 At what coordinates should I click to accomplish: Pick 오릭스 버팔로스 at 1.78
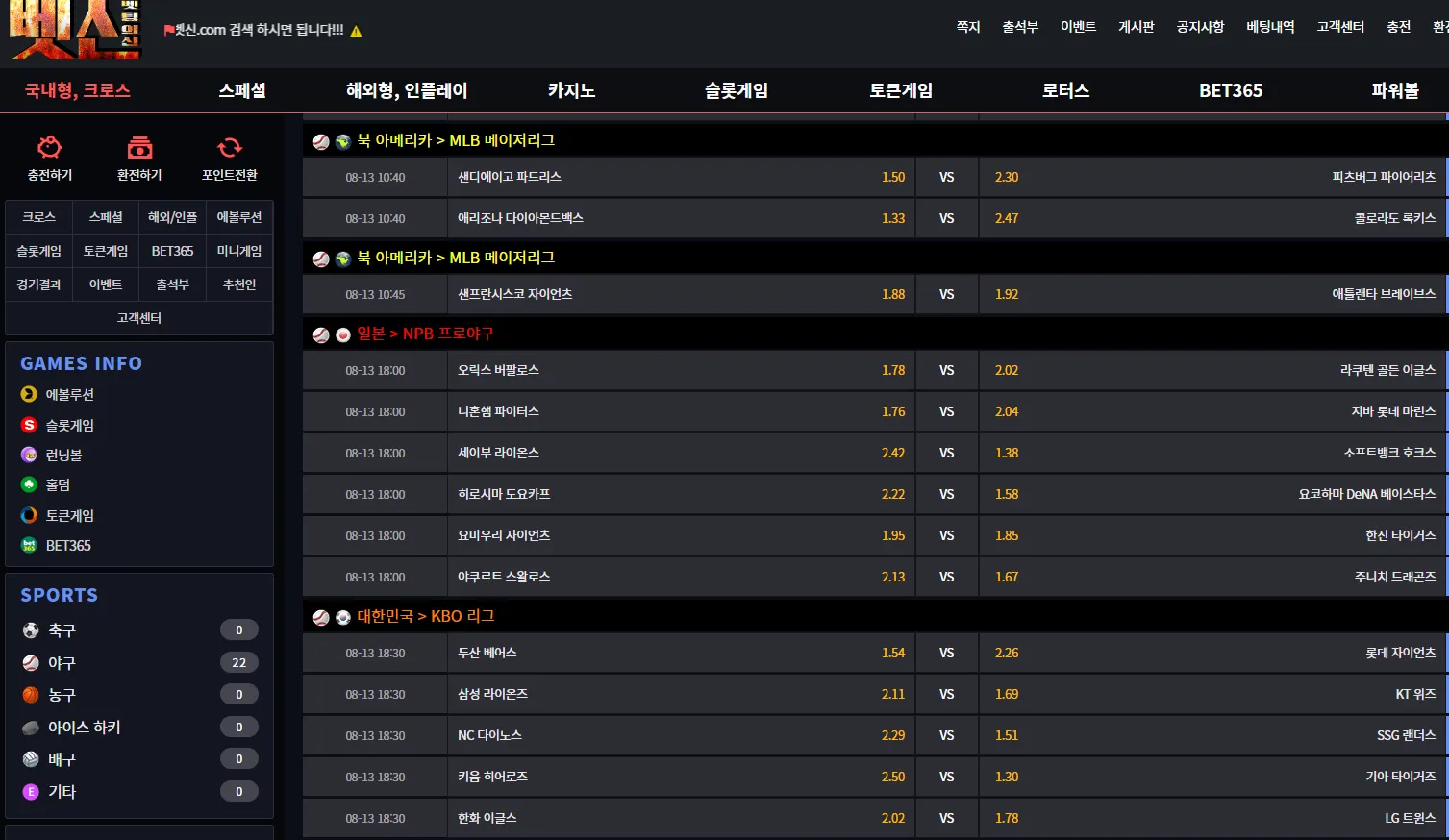click(x=682, y=371)
